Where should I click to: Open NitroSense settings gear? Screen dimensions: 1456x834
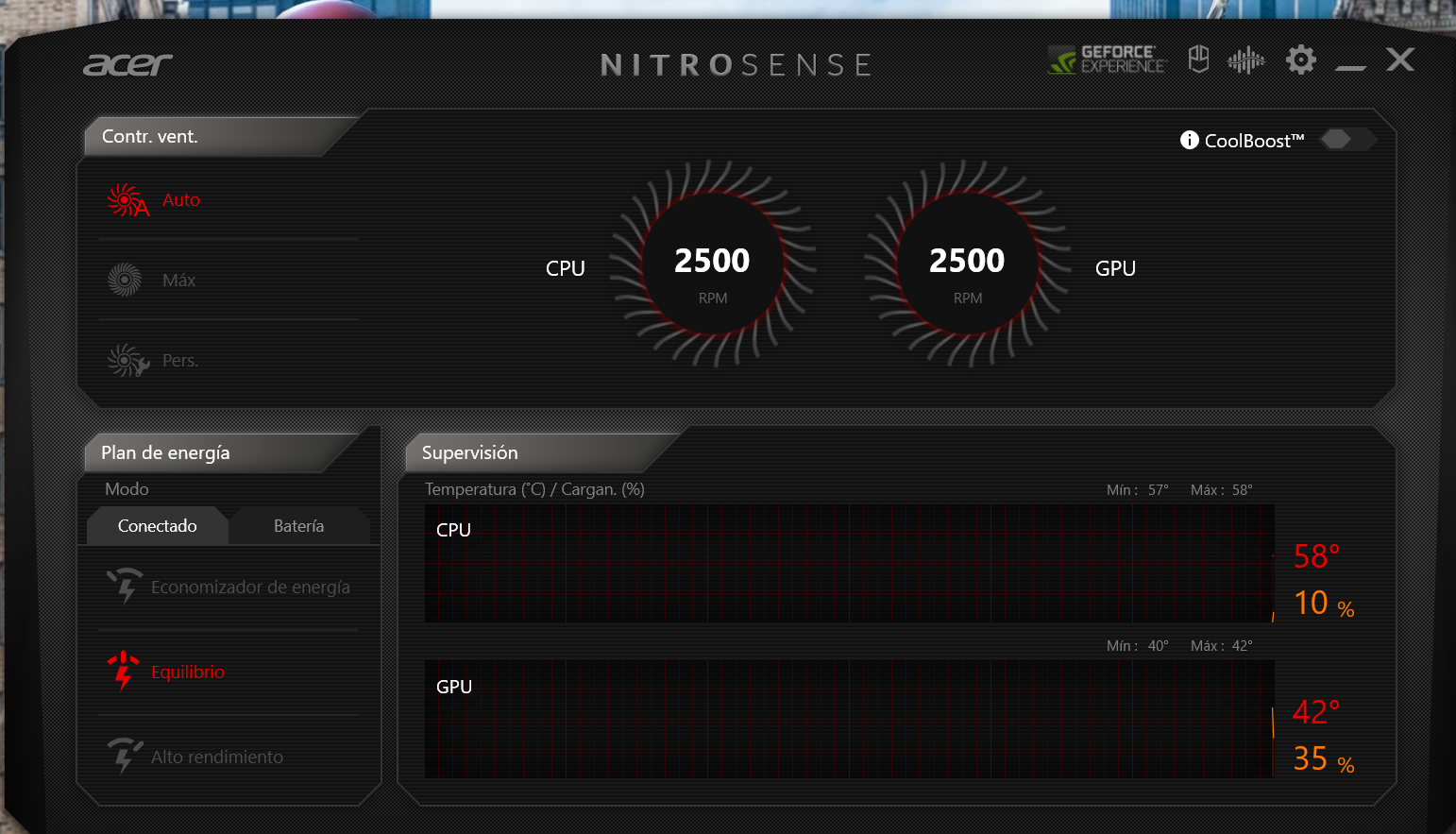coord(1301,60)
